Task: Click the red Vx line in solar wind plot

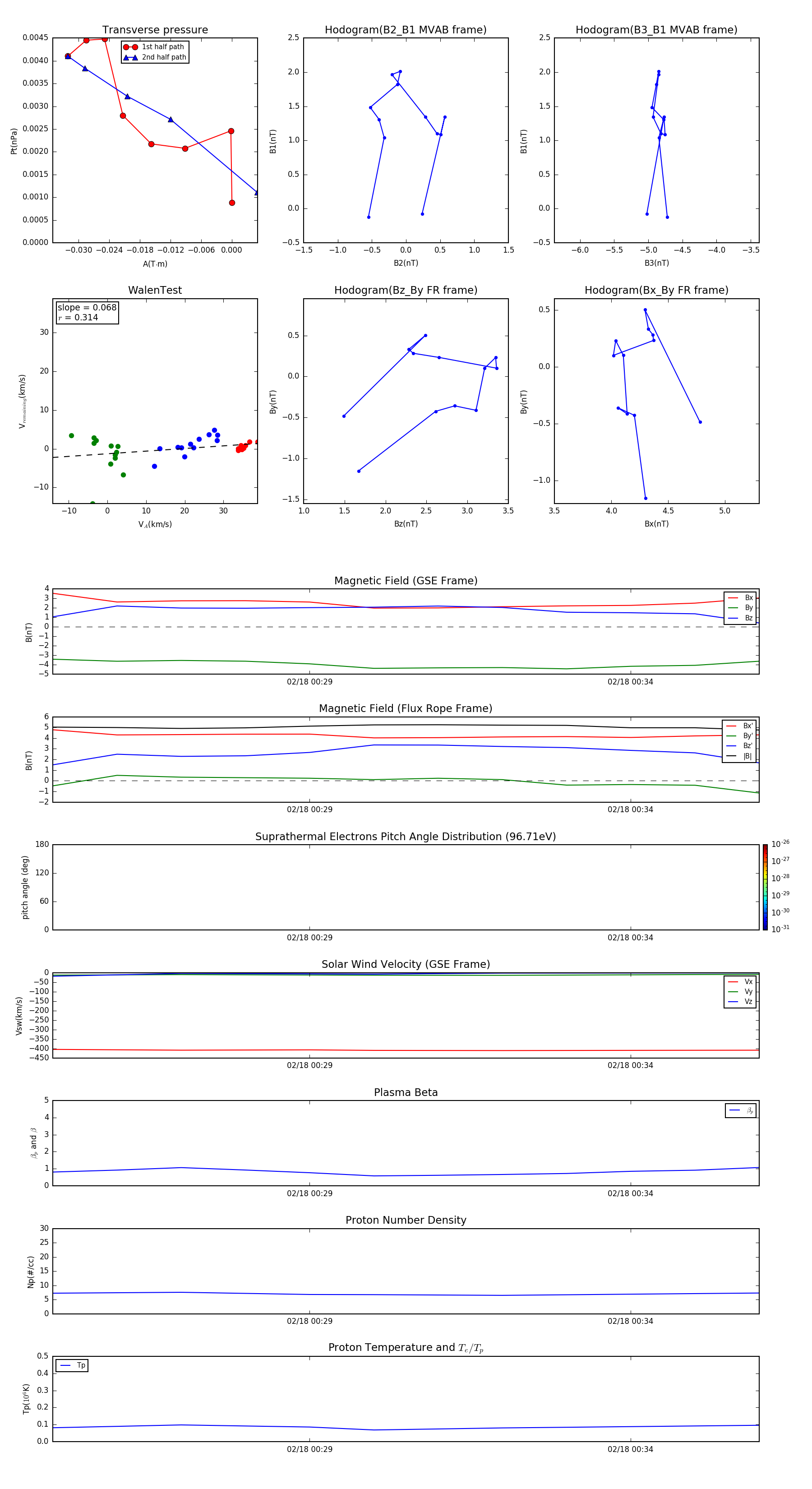Action: pyautogui.click(x=406, y=1050)
